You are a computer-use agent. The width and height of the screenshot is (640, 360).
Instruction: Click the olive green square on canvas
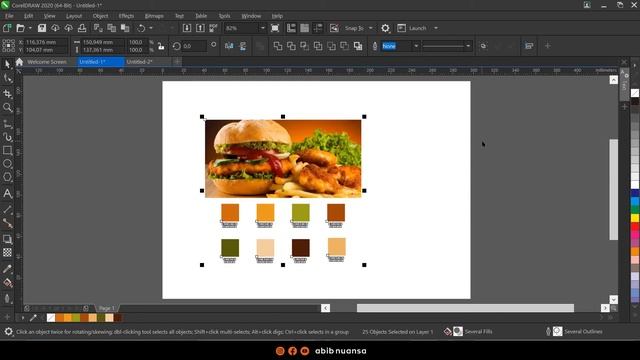[301, 213]
